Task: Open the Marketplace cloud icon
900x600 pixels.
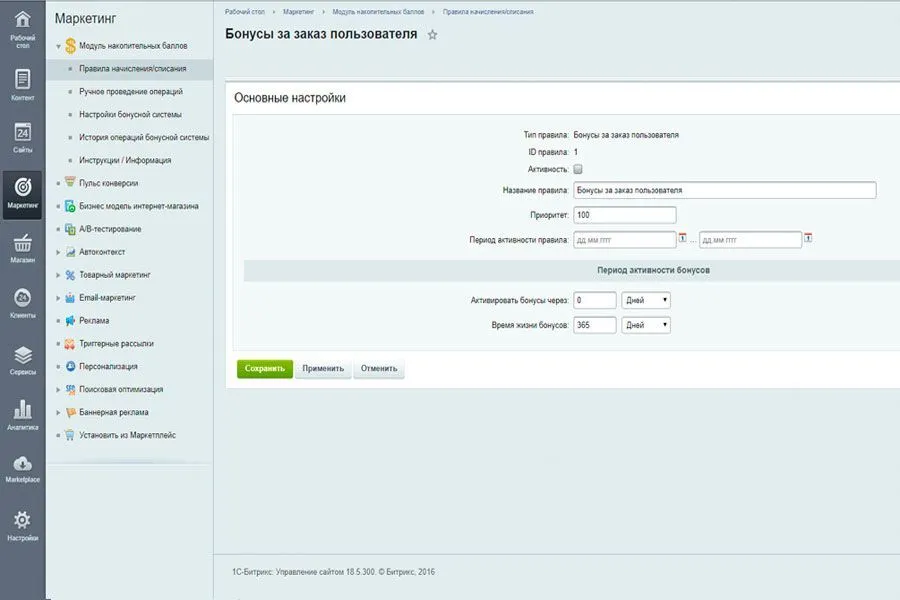Action: (22, 466)
